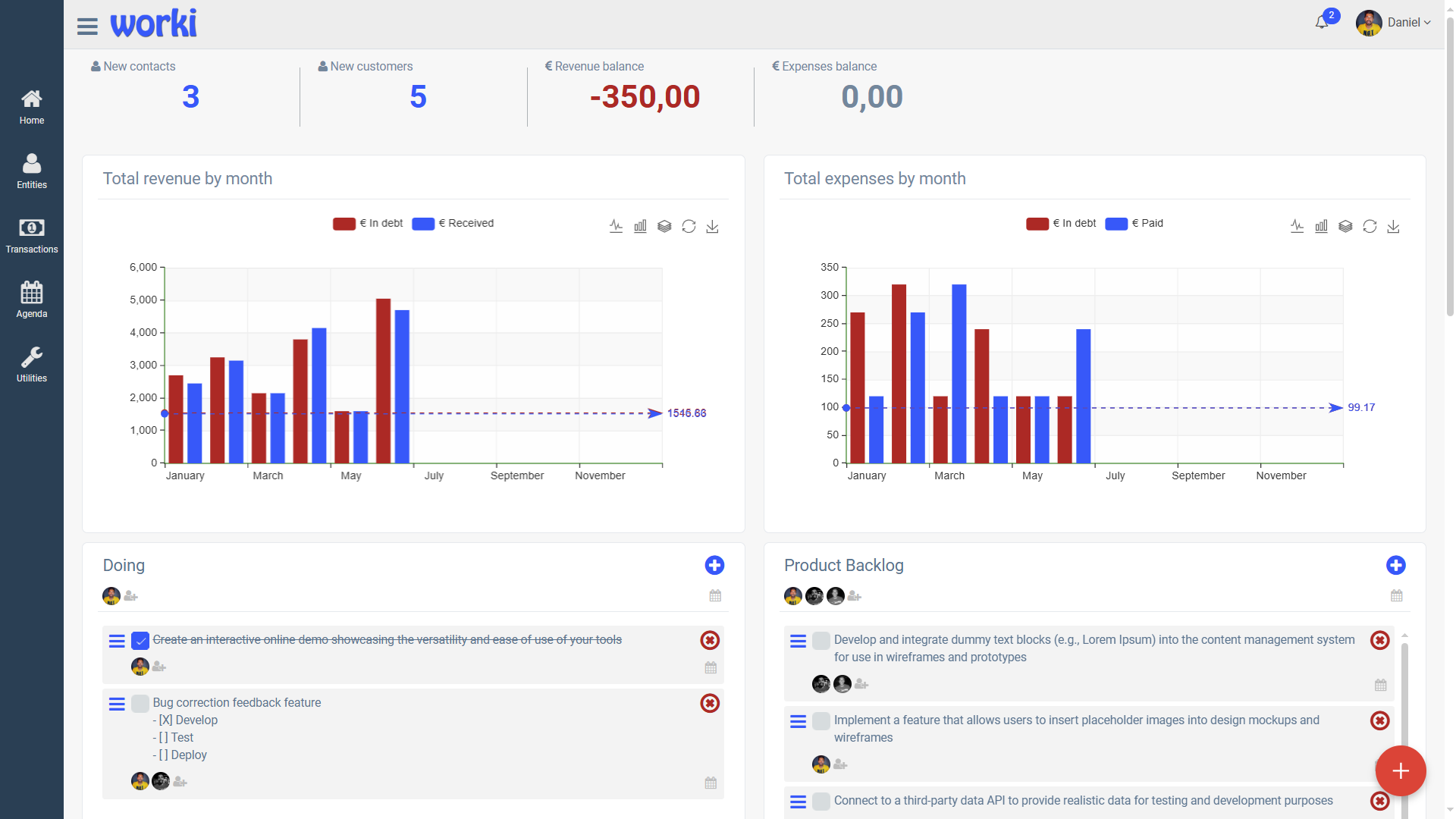Stack the expenses chart series
Viewport: 1456px width, 819px height.
tap(1345, 226)
